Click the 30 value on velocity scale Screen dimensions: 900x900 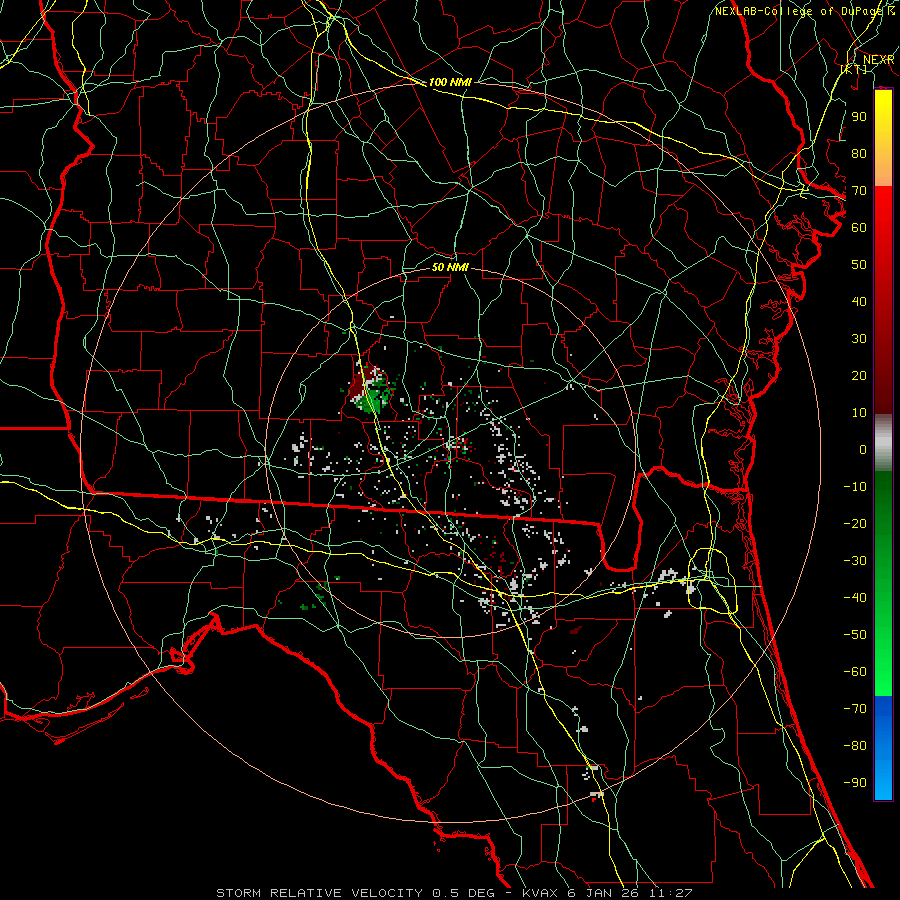[859, 339]
